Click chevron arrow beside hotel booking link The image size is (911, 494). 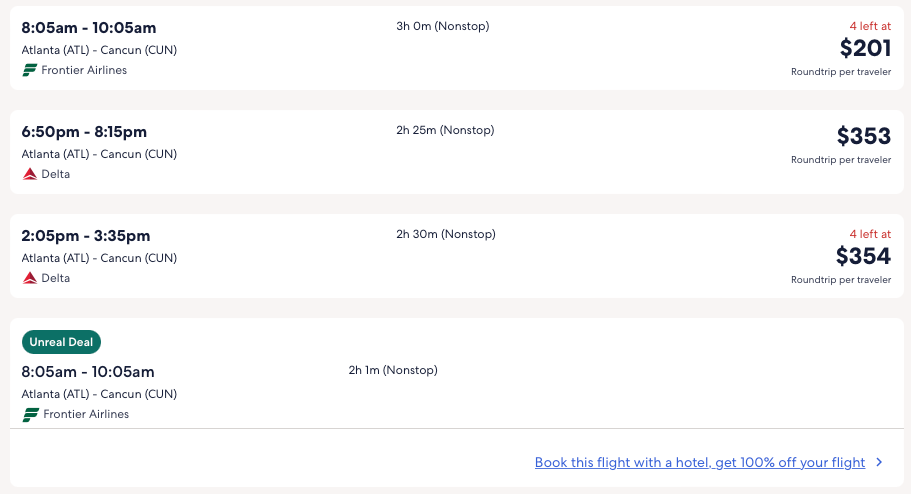point(879,462)
